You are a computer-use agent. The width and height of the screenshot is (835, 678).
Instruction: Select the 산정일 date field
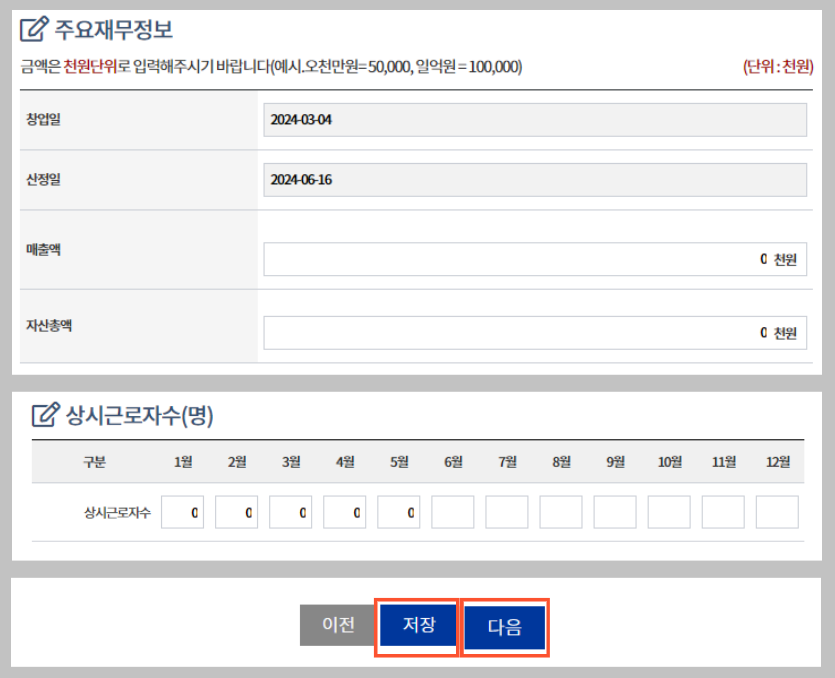[x=535, y=180]
